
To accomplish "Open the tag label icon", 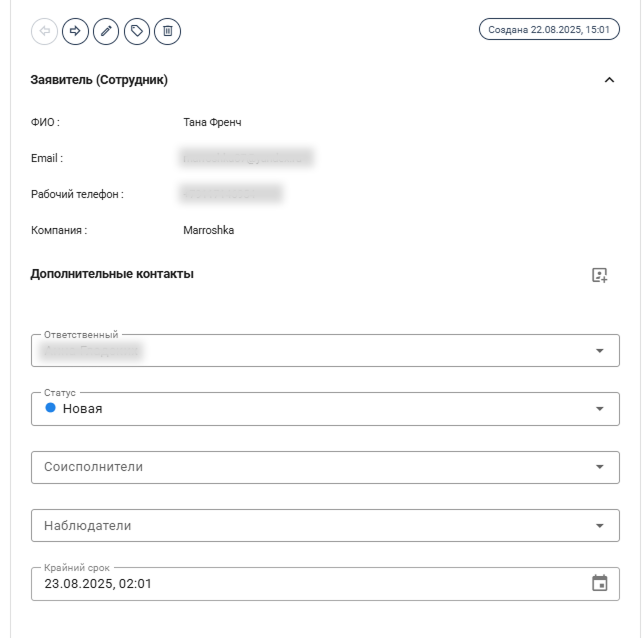I will [137, 31].
